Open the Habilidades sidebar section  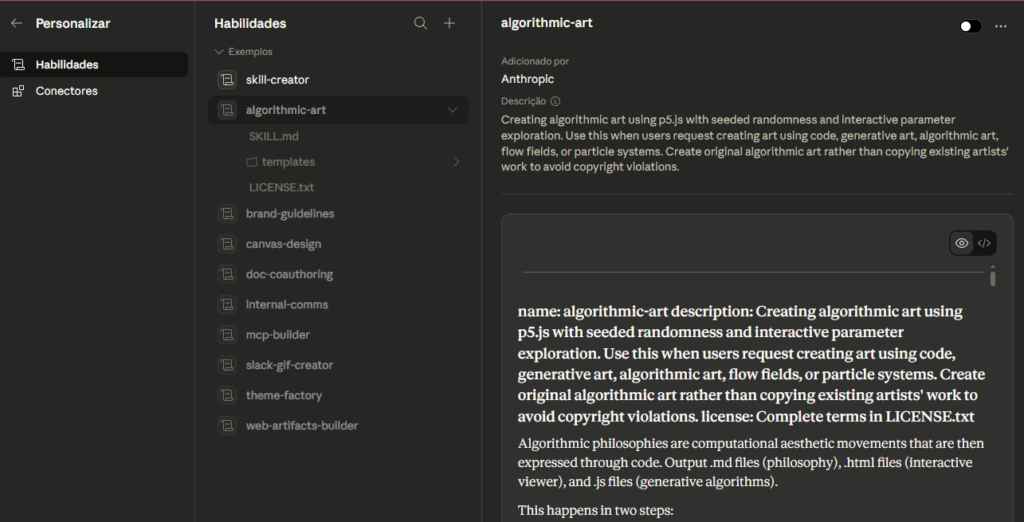click(94, 65)
